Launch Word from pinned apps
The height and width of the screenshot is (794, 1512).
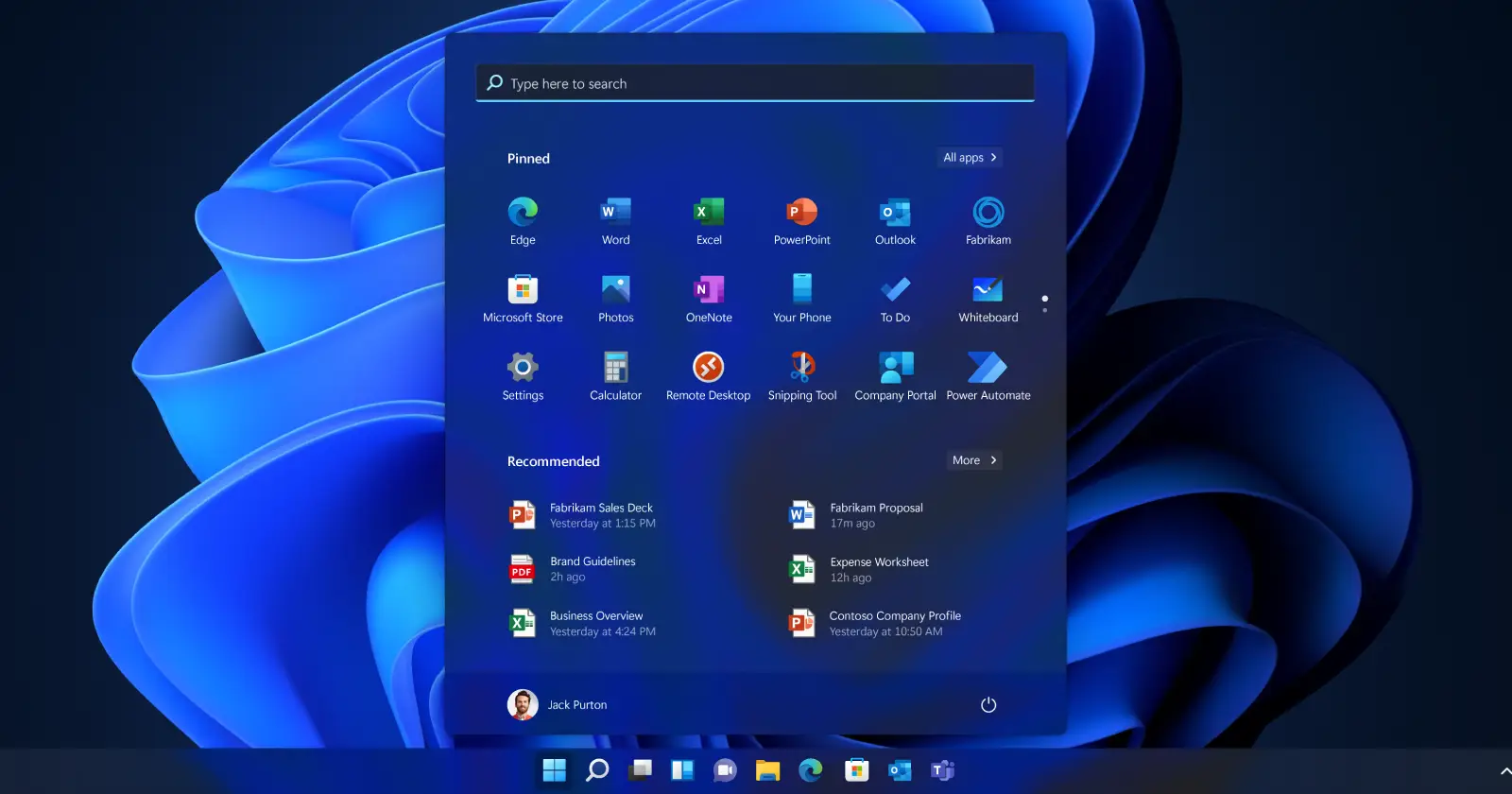pyautogui.click(x=615, y=222)
